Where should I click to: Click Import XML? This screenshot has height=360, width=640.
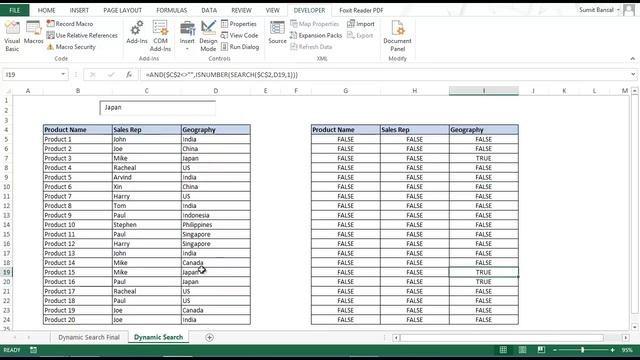[x=361, y=24]
